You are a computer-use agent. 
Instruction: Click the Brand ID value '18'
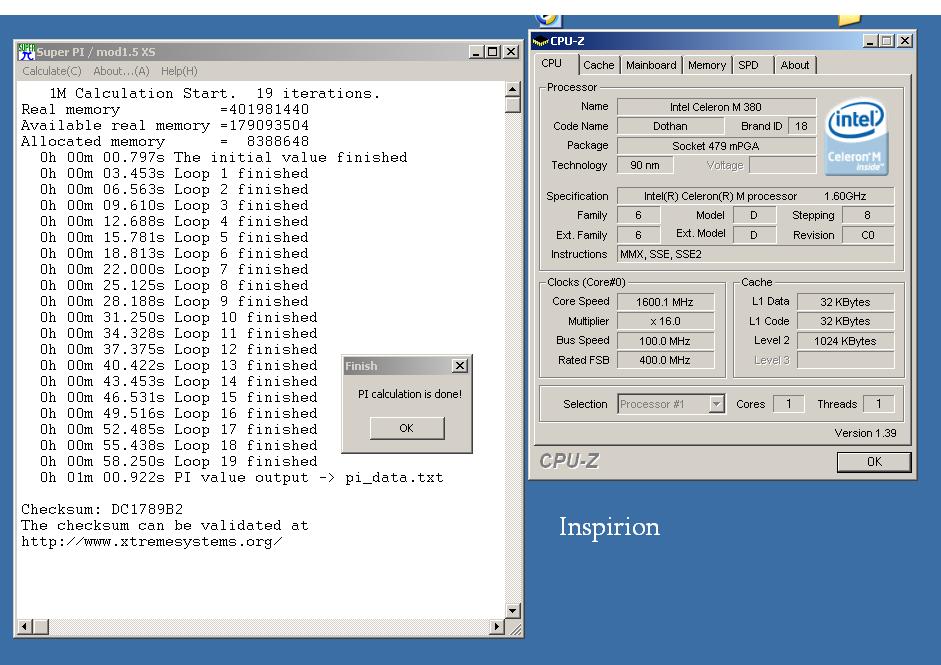pyautogui.click(x=801, y=126)
